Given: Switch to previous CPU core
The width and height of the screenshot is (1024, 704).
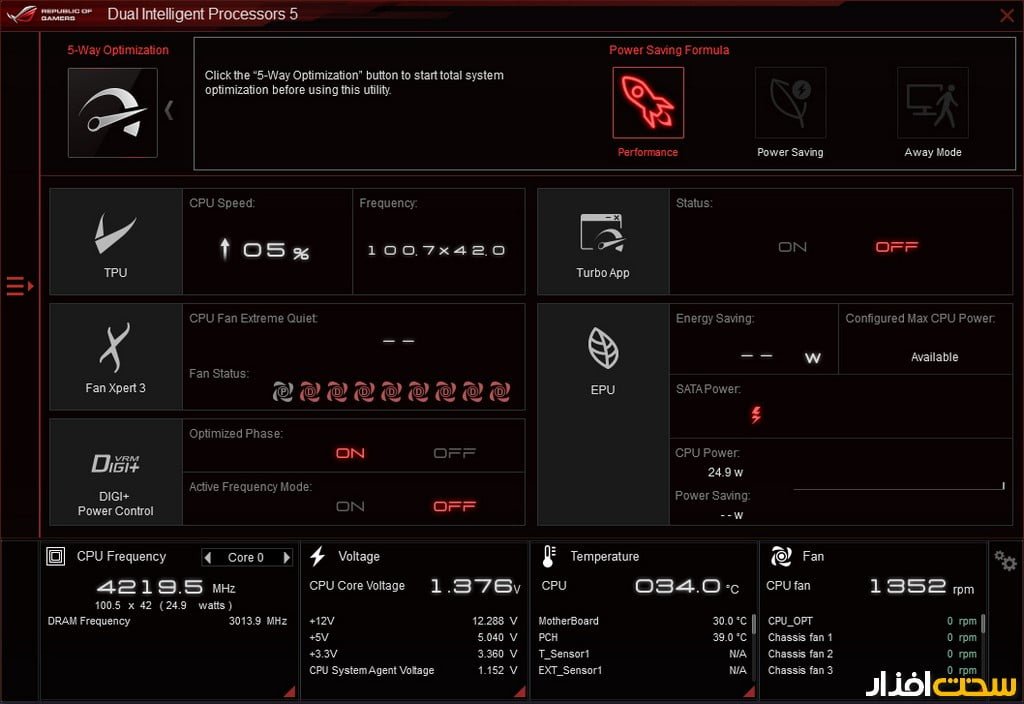Looking at the screenshot, I should (207, 557).
